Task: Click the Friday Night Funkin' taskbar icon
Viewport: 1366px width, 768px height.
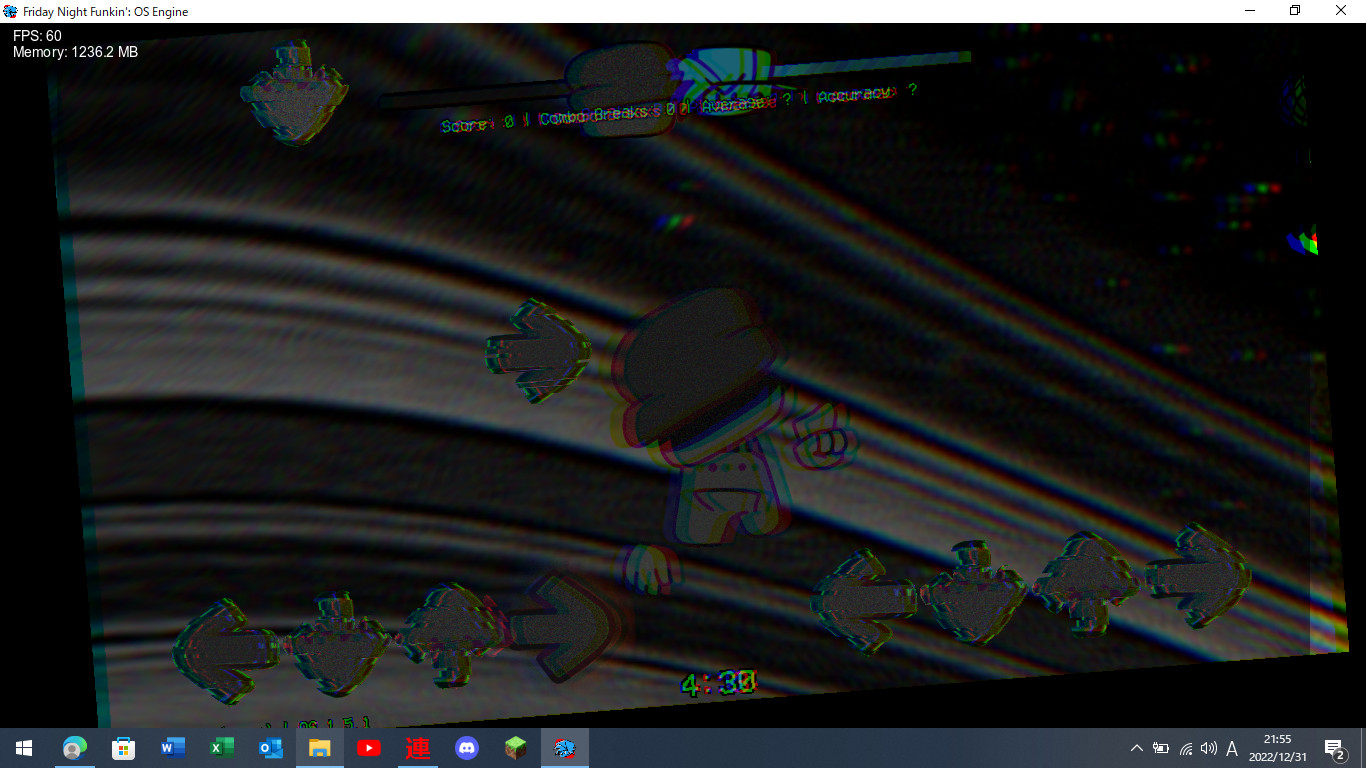Action: click(x=565, y=748)
